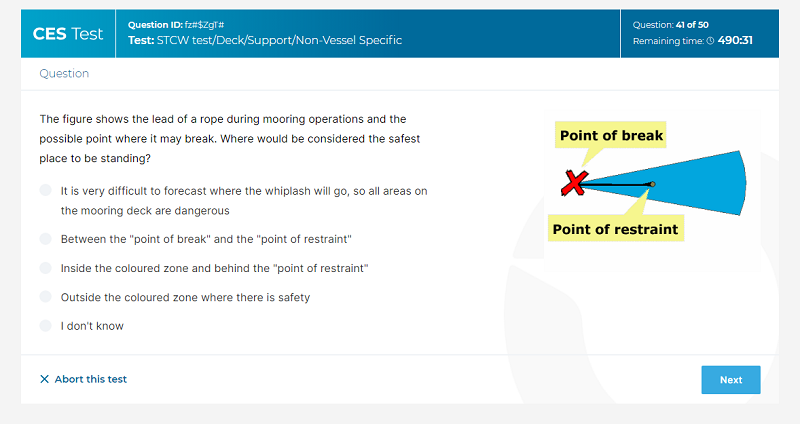The width and height of the screenshot is (800, 424).
Task: Click the Question ID text in header
Action: tap(176, 24)
